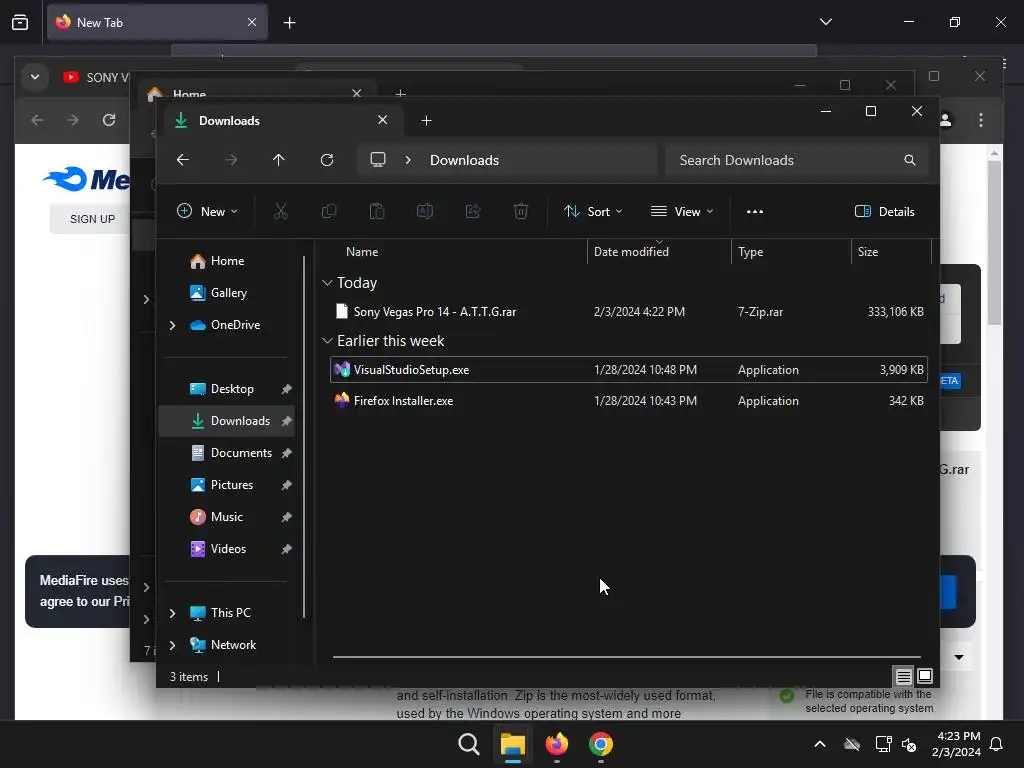Open the See more ellipsis menu
This screenshot has width=1024, height=768.
point(755,212)
